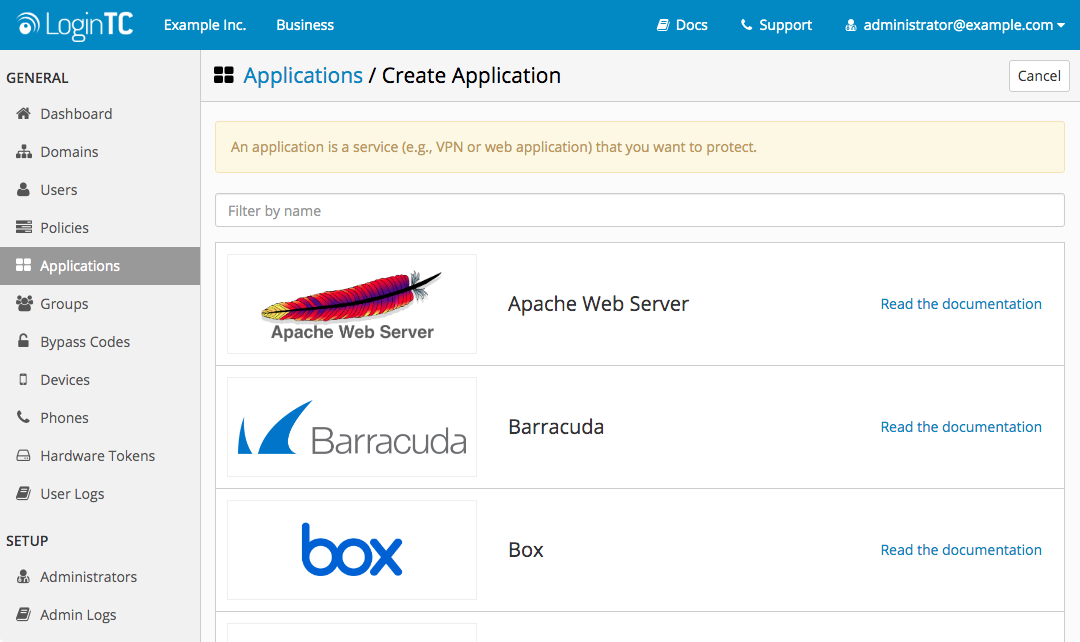
Task: Click the Administrators user icon
Action: (x=23, y=577)
